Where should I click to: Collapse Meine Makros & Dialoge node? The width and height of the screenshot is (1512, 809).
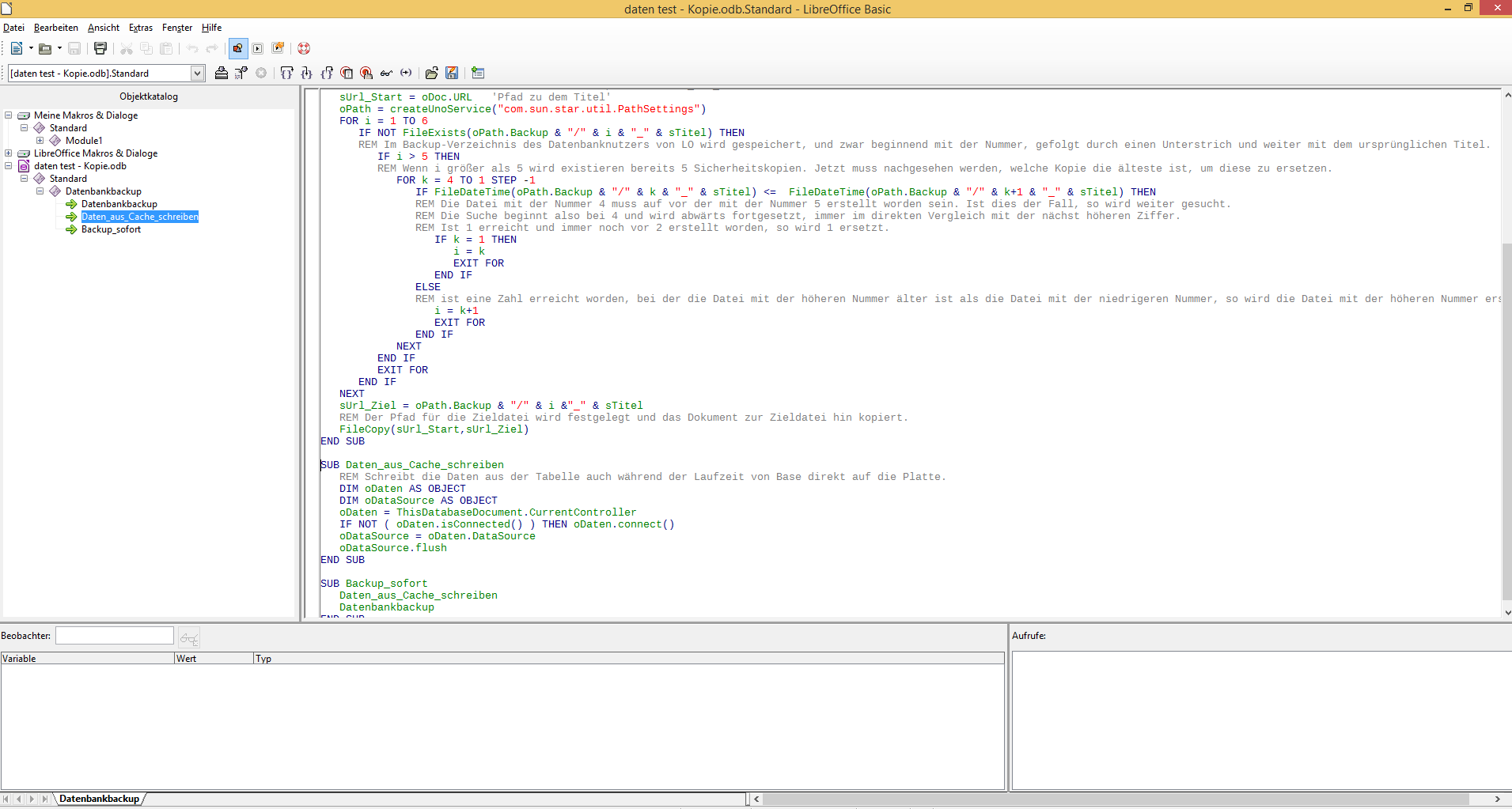pyautogui.click(x=9, y=115)
